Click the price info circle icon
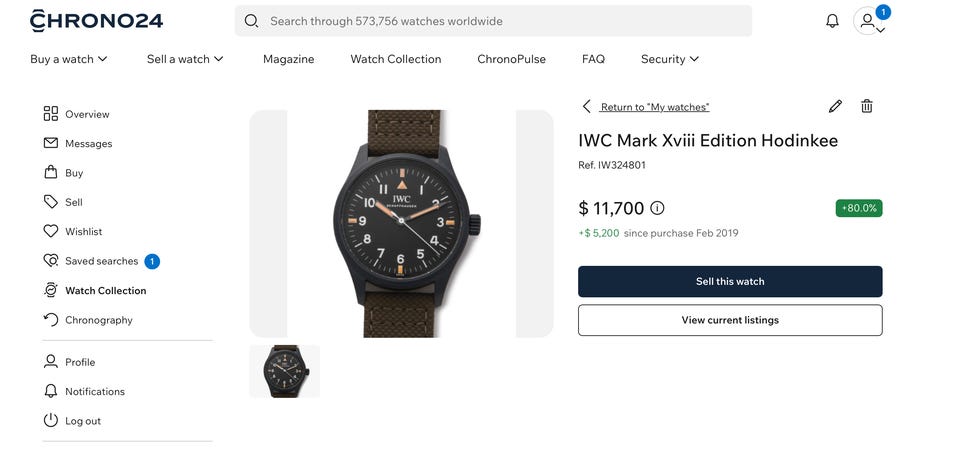The image size is (960, 453). click(x=657, y=208)
